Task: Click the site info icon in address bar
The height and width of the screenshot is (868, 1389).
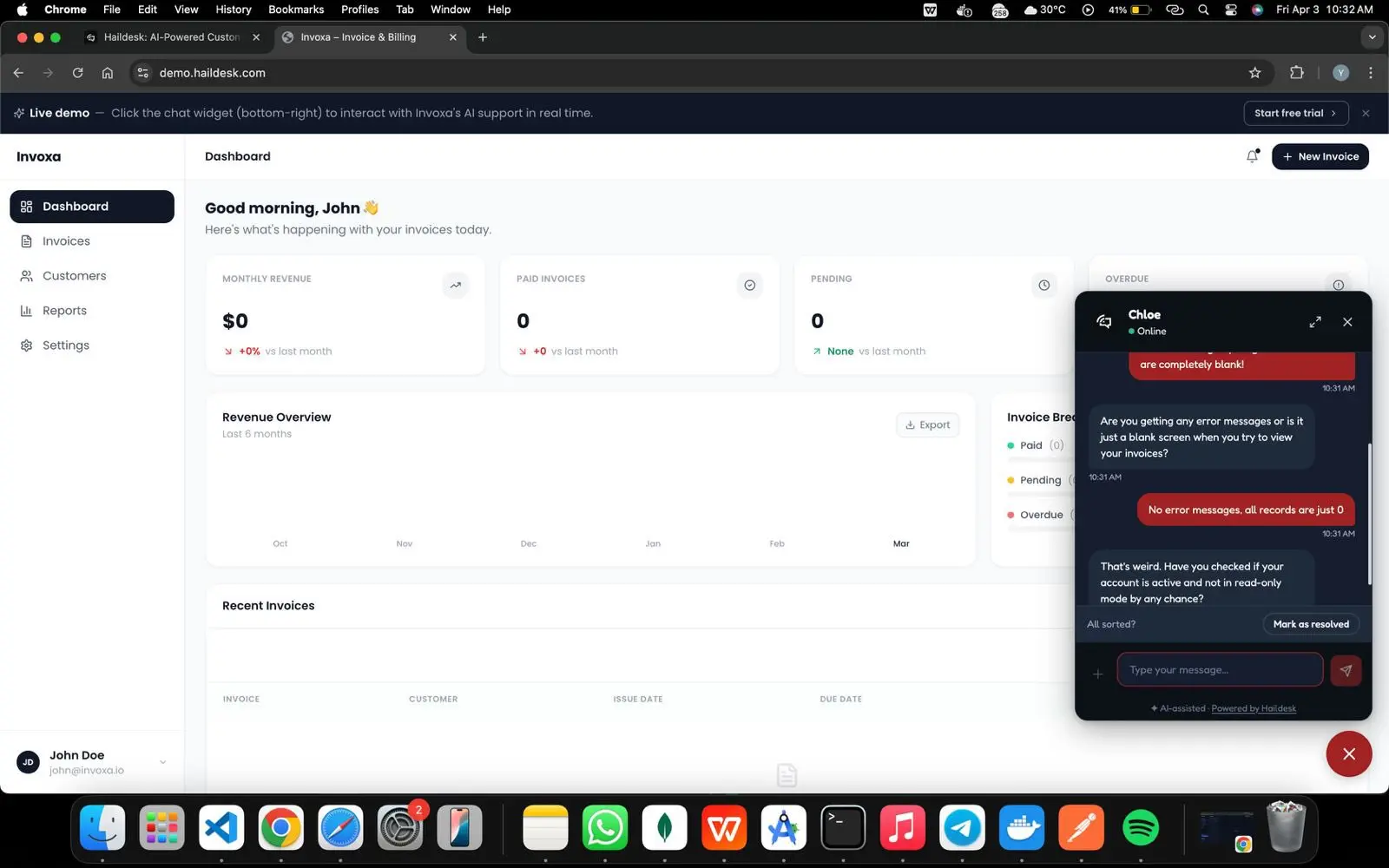Action: (143, 73)
